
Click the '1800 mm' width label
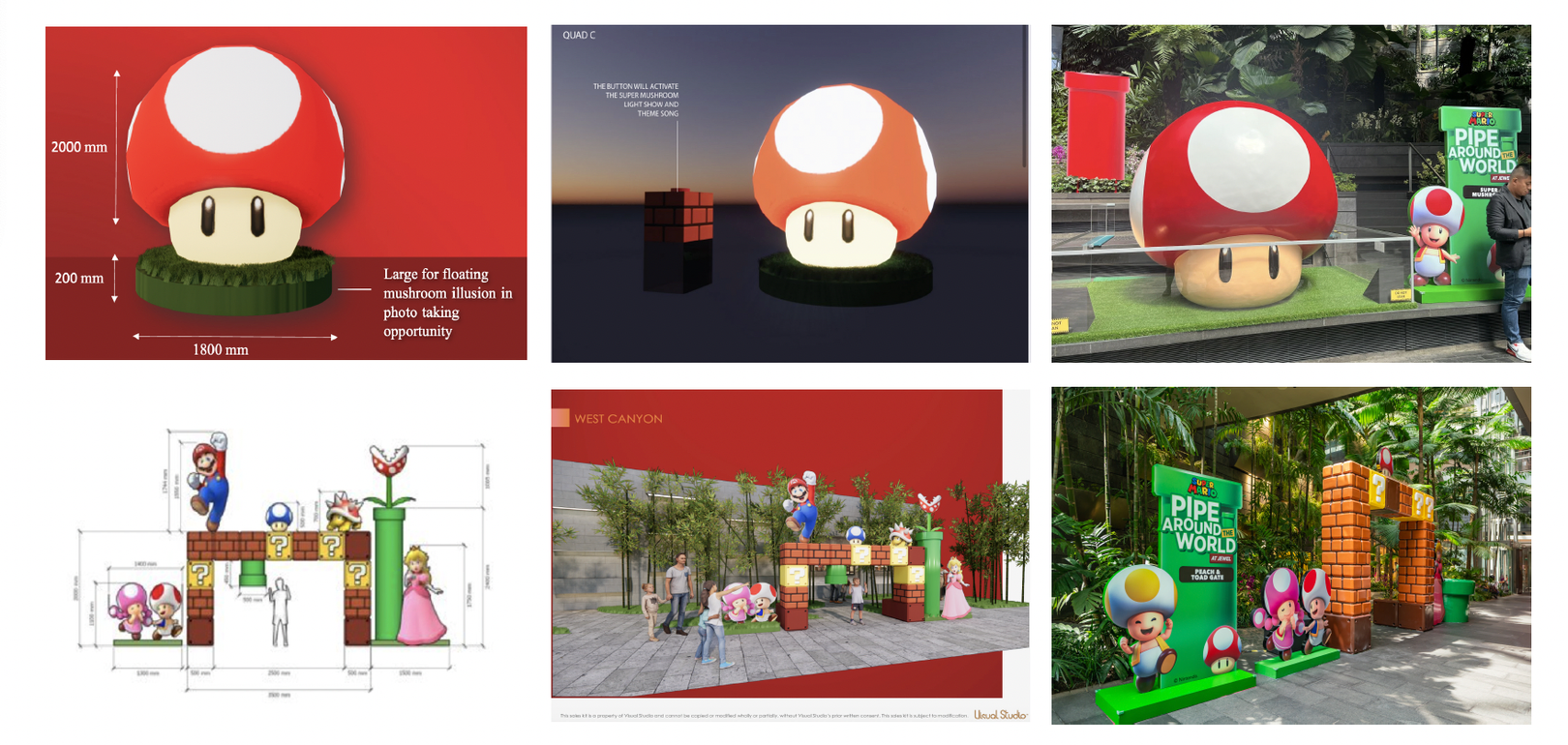pyautogui.click(x=221, y=349)
